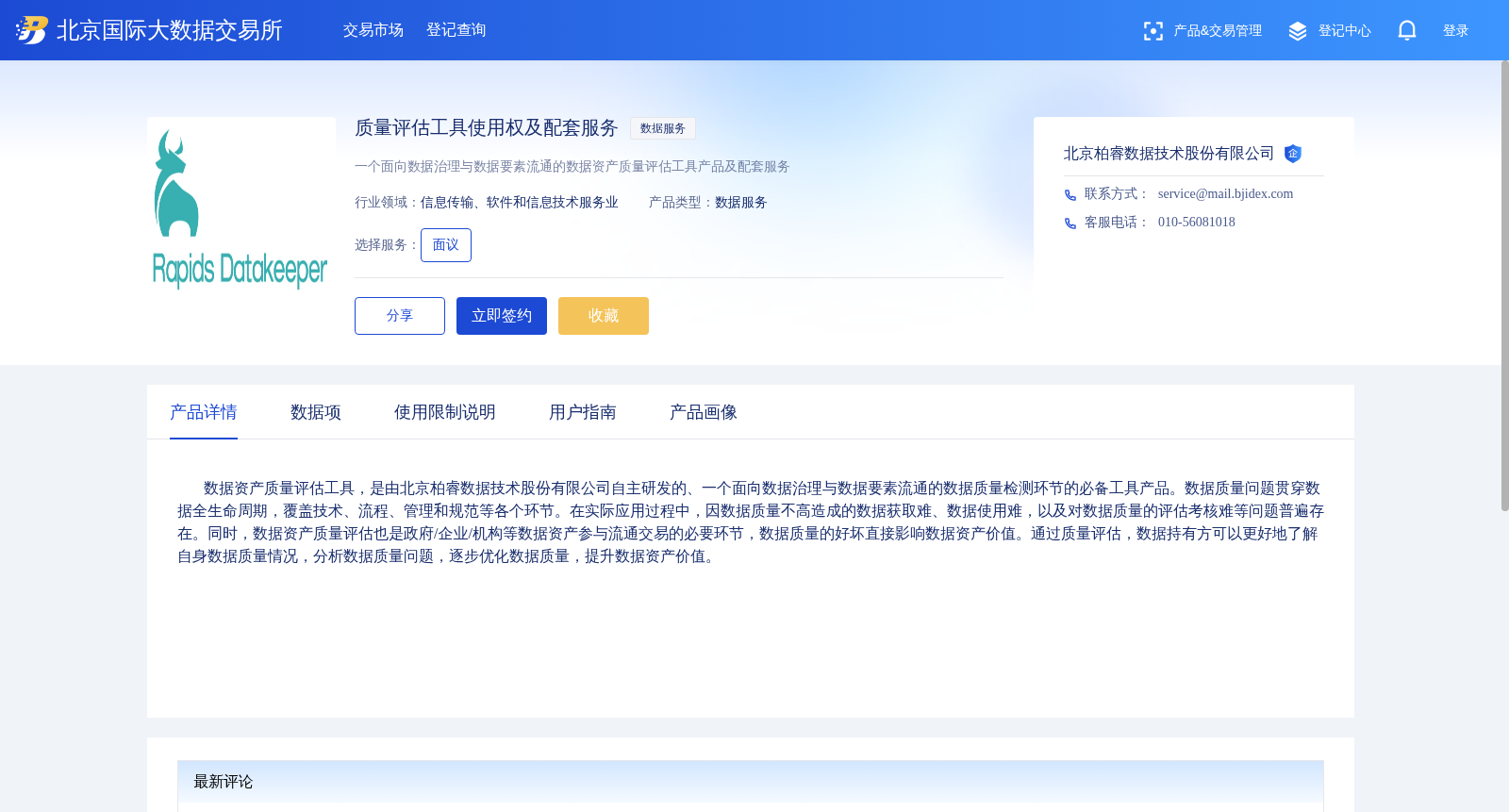Viewport: 1509px width, 812px height.
Task: Open the 登记中心 layers icon
Action: (1298, 31)
